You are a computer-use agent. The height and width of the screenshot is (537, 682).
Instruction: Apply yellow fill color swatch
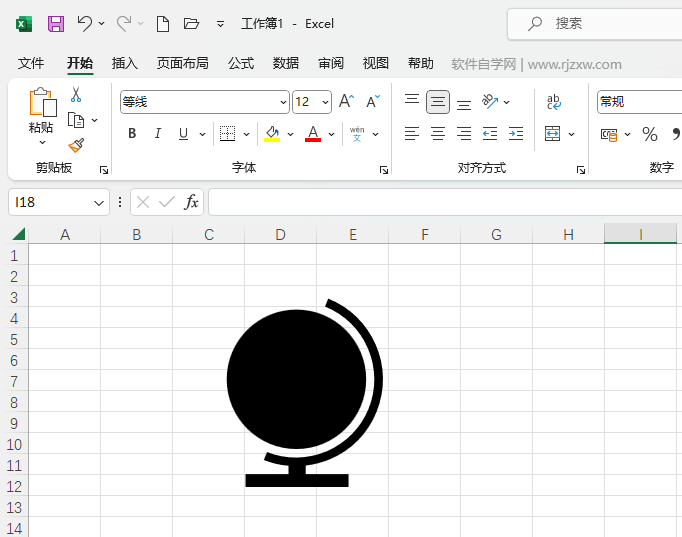[x=272, y=140]
